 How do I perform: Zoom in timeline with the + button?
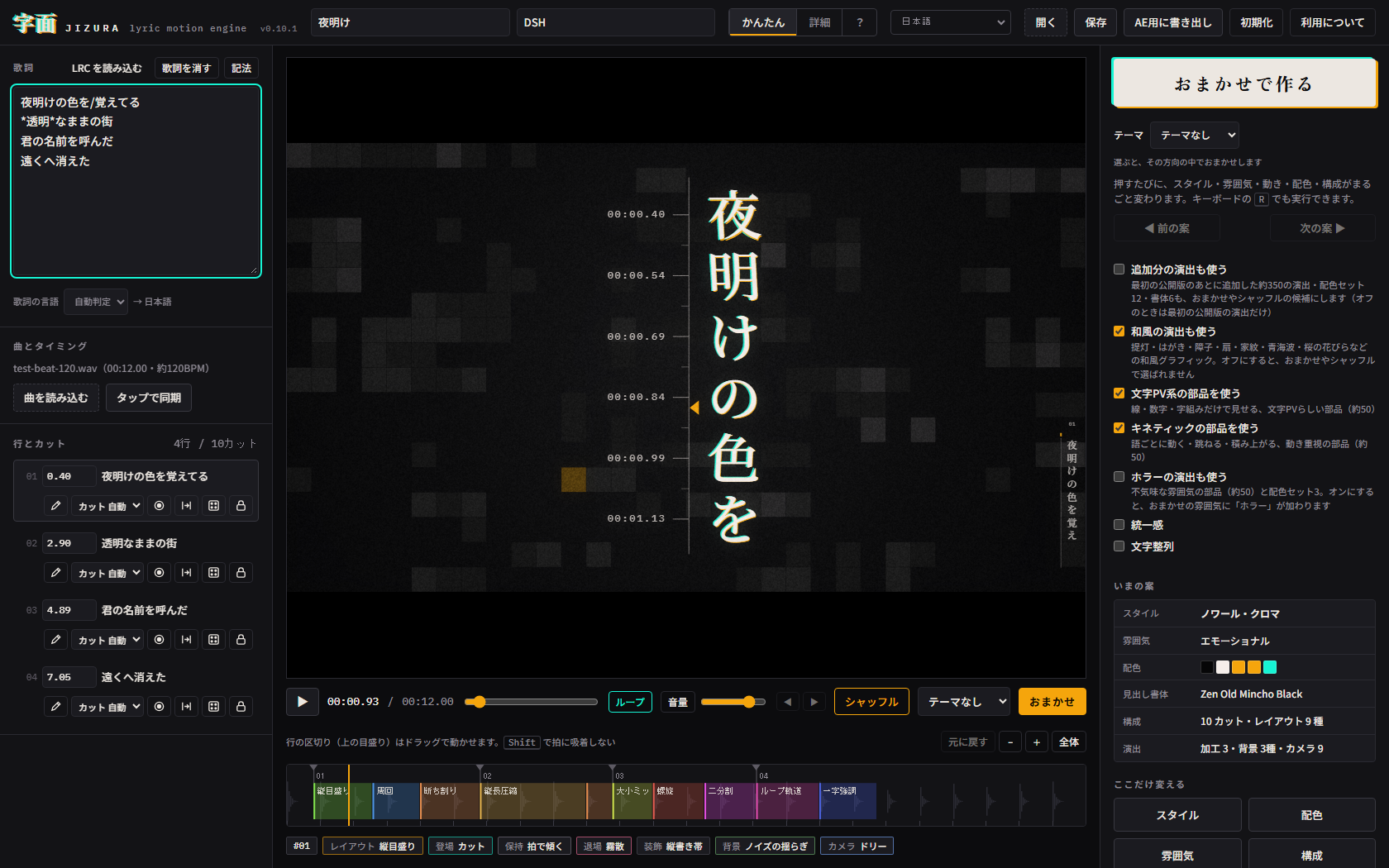click(1037, 742)
